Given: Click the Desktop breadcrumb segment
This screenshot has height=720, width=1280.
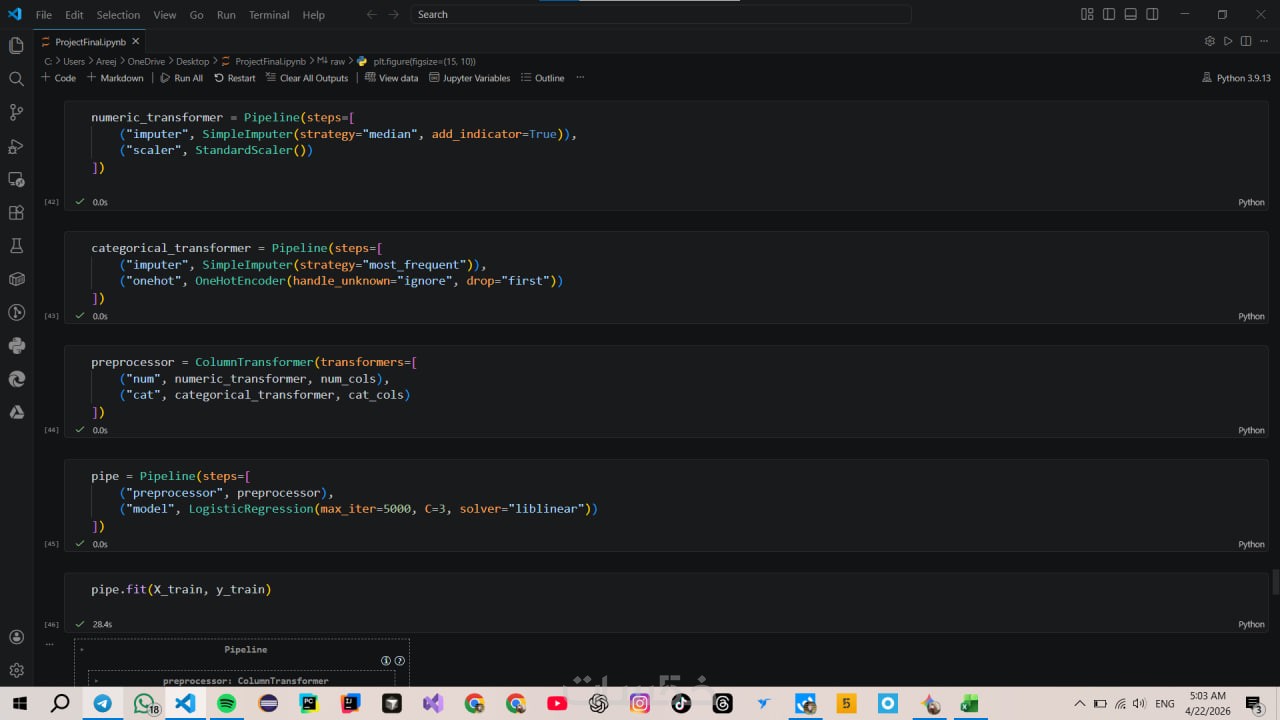Looking at the screenshot, I should click(x=193, y=61).
